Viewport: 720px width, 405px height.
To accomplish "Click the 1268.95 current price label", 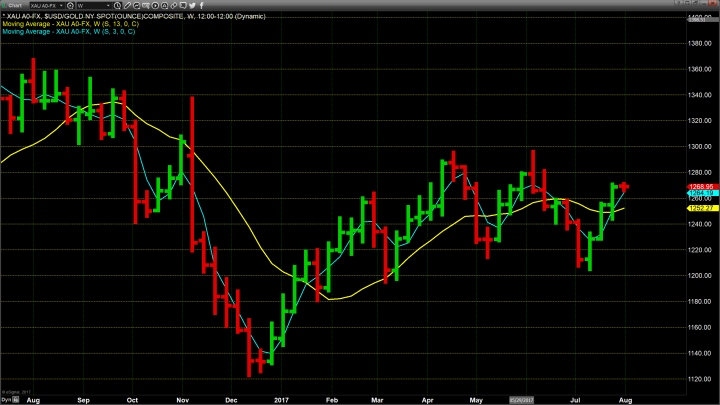I will (700, 186).
